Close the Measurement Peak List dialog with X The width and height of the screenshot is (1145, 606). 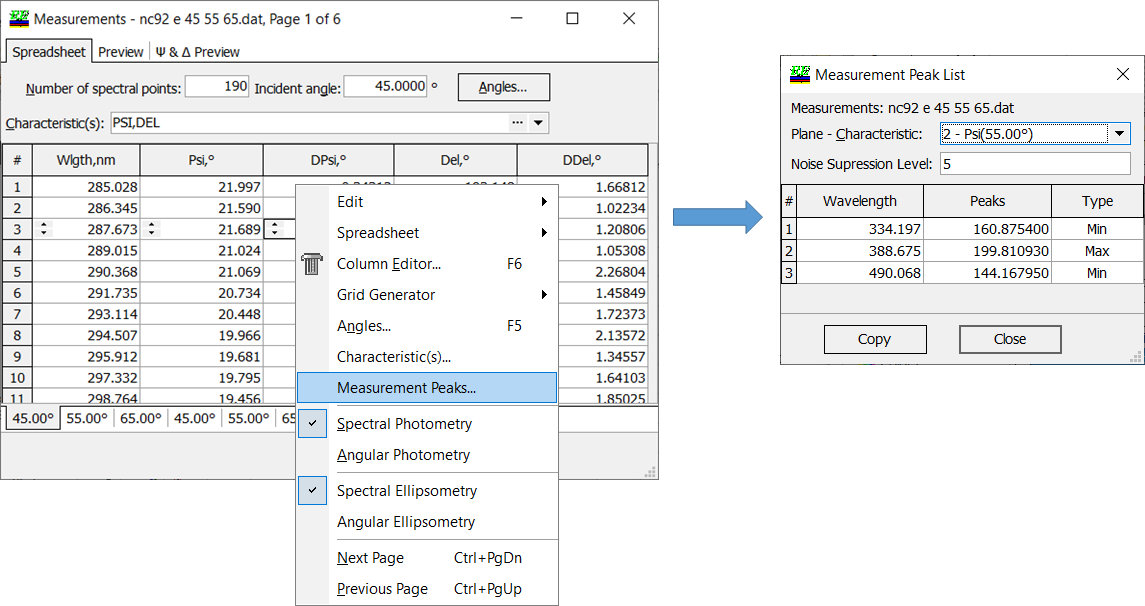click(1122, 74)
